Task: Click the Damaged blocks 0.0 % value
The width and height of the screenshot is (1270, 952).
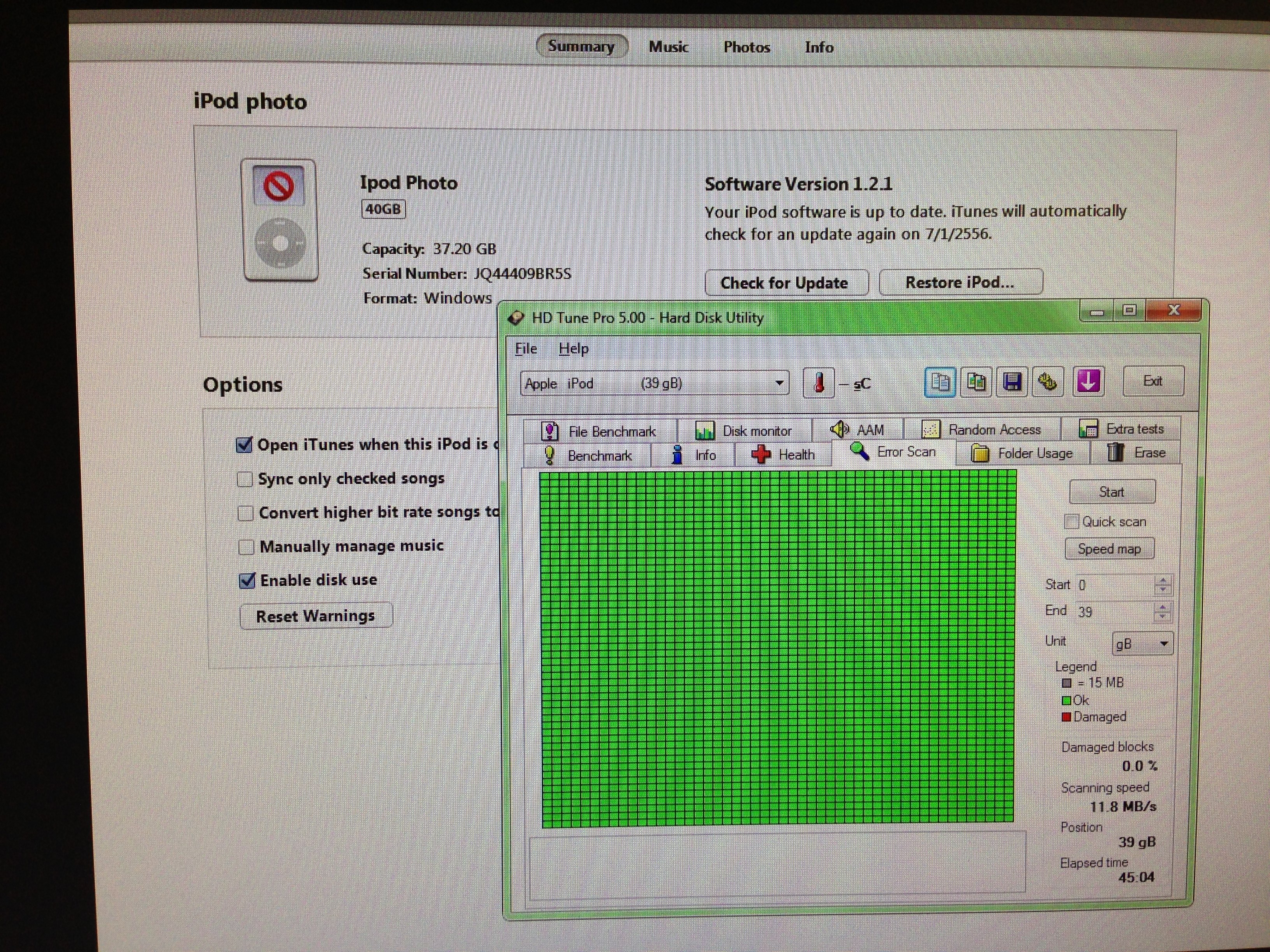Action: click(1140, 766)
